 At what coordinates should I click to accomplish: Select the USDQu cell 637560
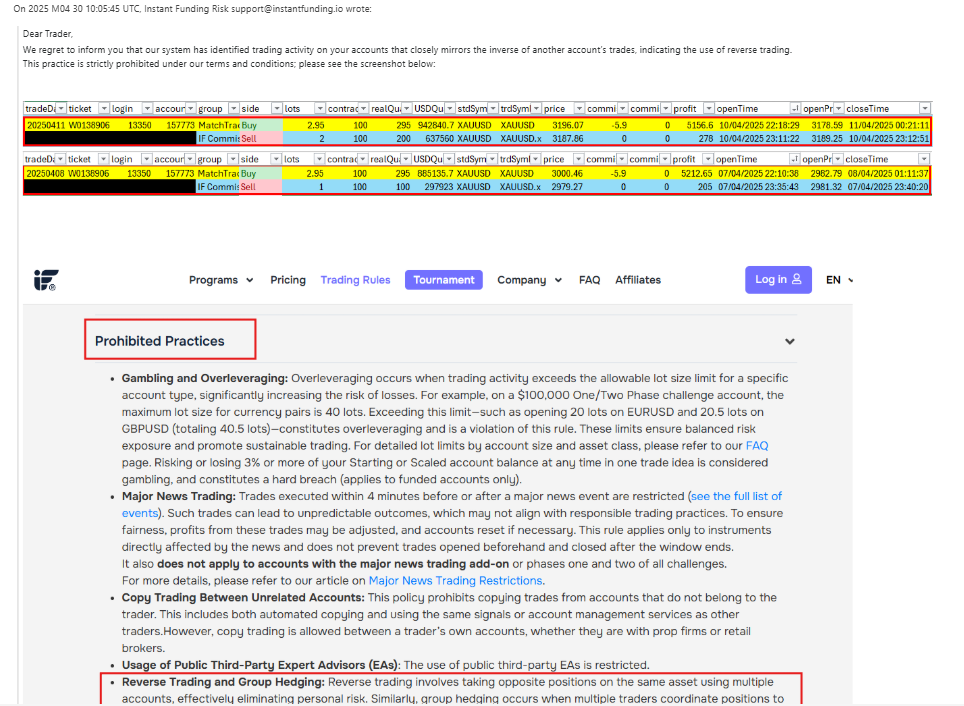[x=433, y=139]
